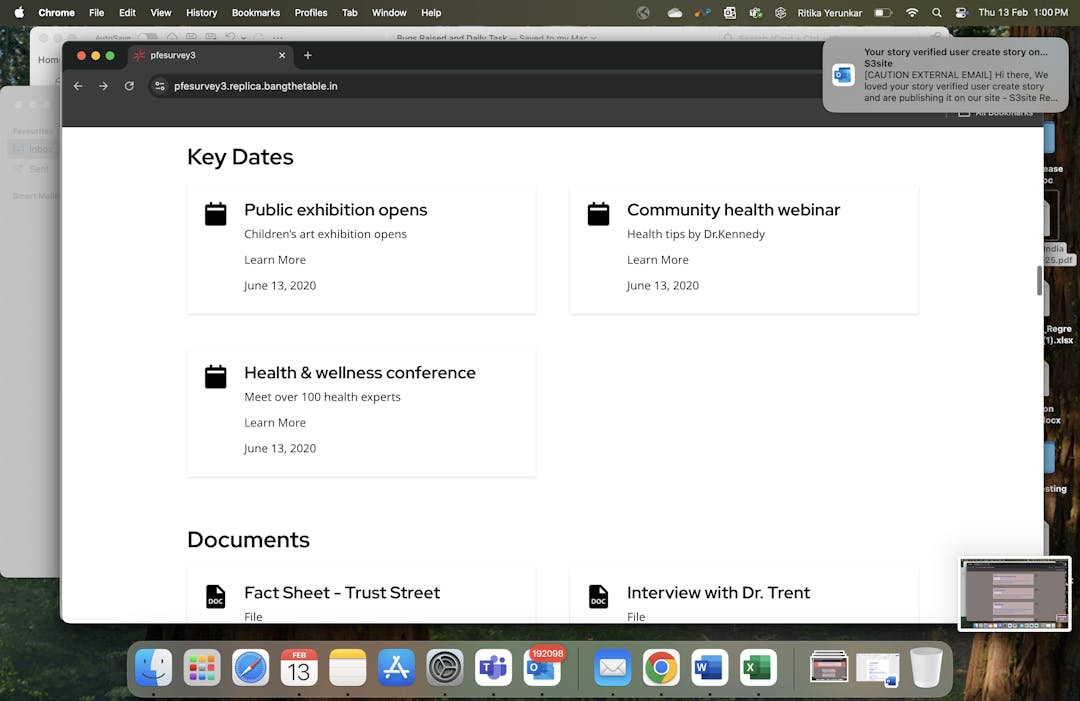1080x701 pixels.
Task: Click the browser back arrow button
Action: pos(78,86)
